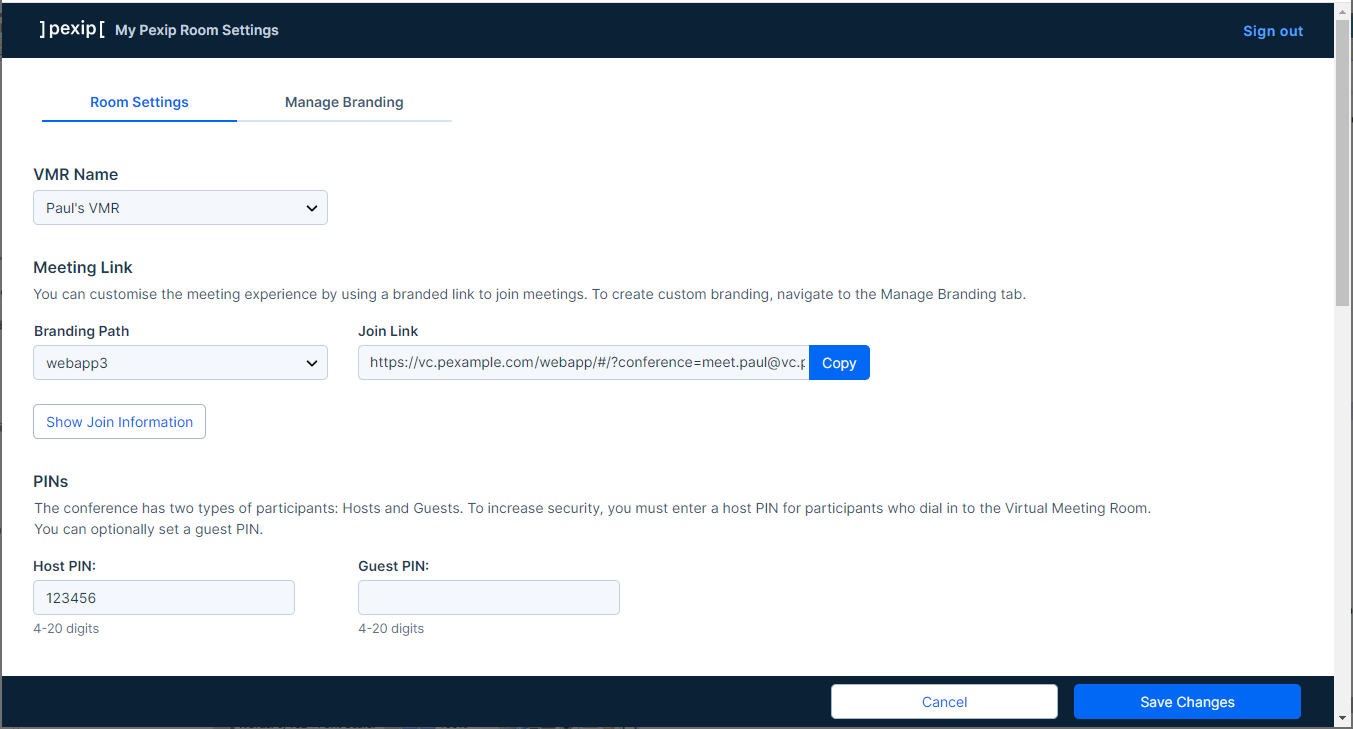1353x729 pixels.
Task: Save Changes to room settings
Action: click(x=1187, y=702)
